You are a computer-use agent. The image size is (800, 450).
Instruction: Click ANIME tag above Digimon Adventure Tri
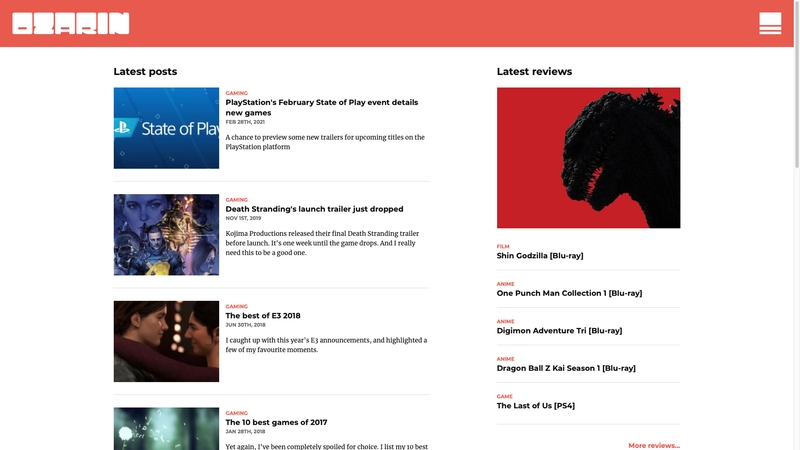(x=506, y=321)
